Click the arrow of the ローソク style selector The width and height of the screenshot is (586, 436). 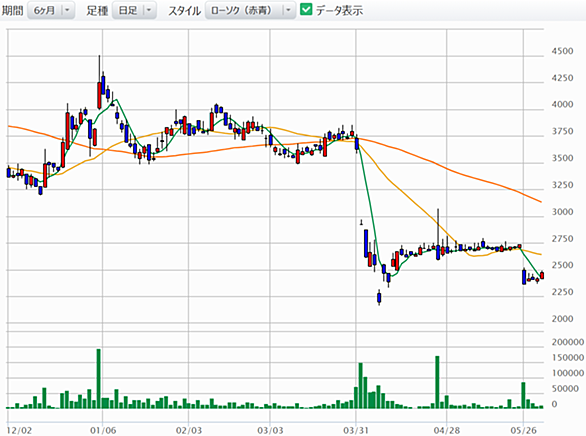(x=288, y=10)
